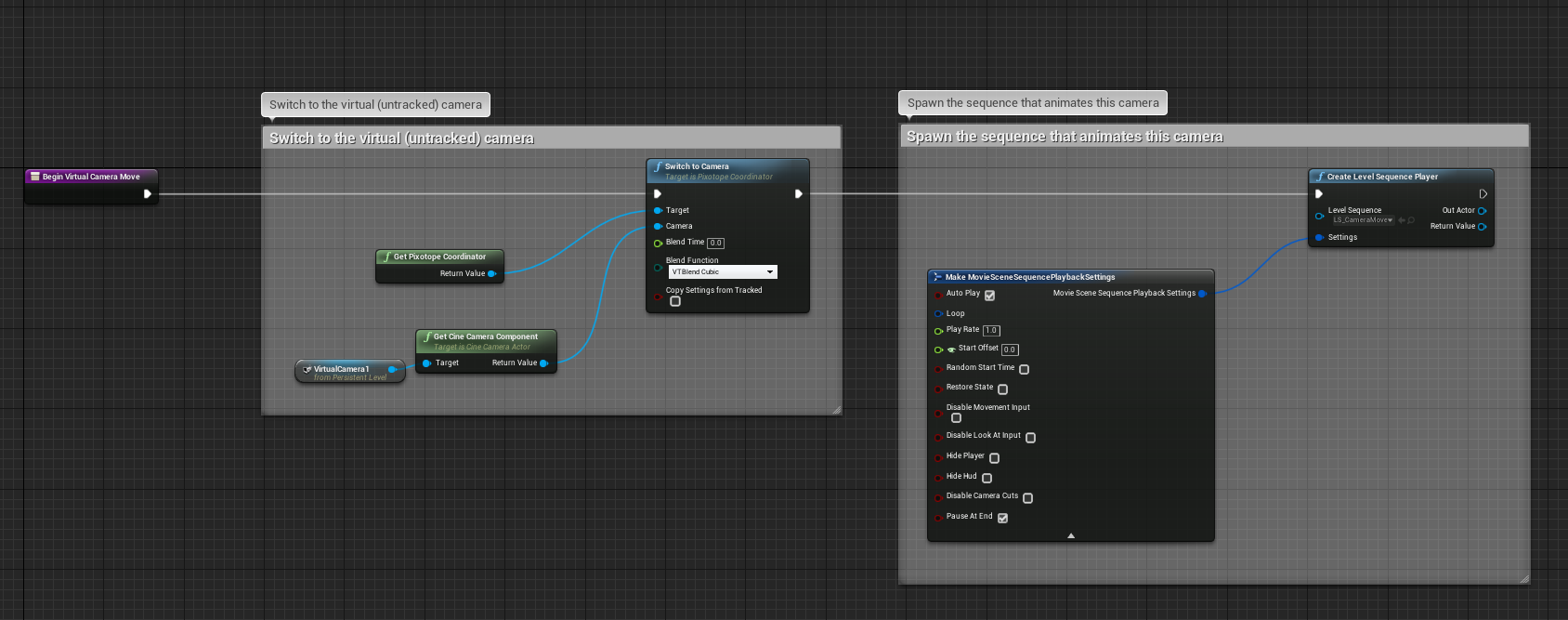Image resolution: width=1568 pixels, height=620 pixels.
Task: Enable Copy Settings from Tracked checkbox
Action: [x=675, y=301]
